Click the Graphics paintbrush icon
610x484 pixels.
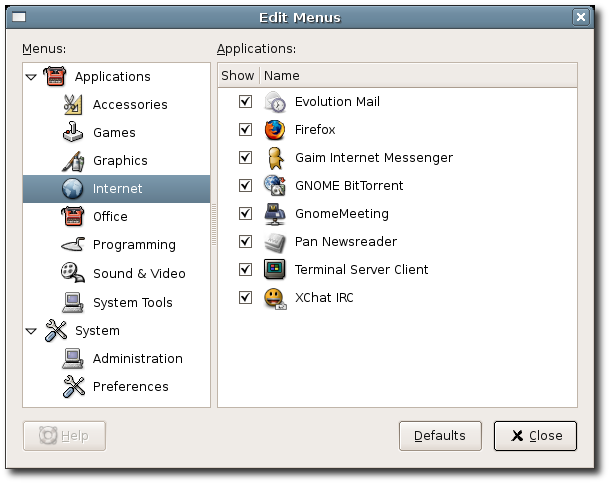click(x=72, y=161)
